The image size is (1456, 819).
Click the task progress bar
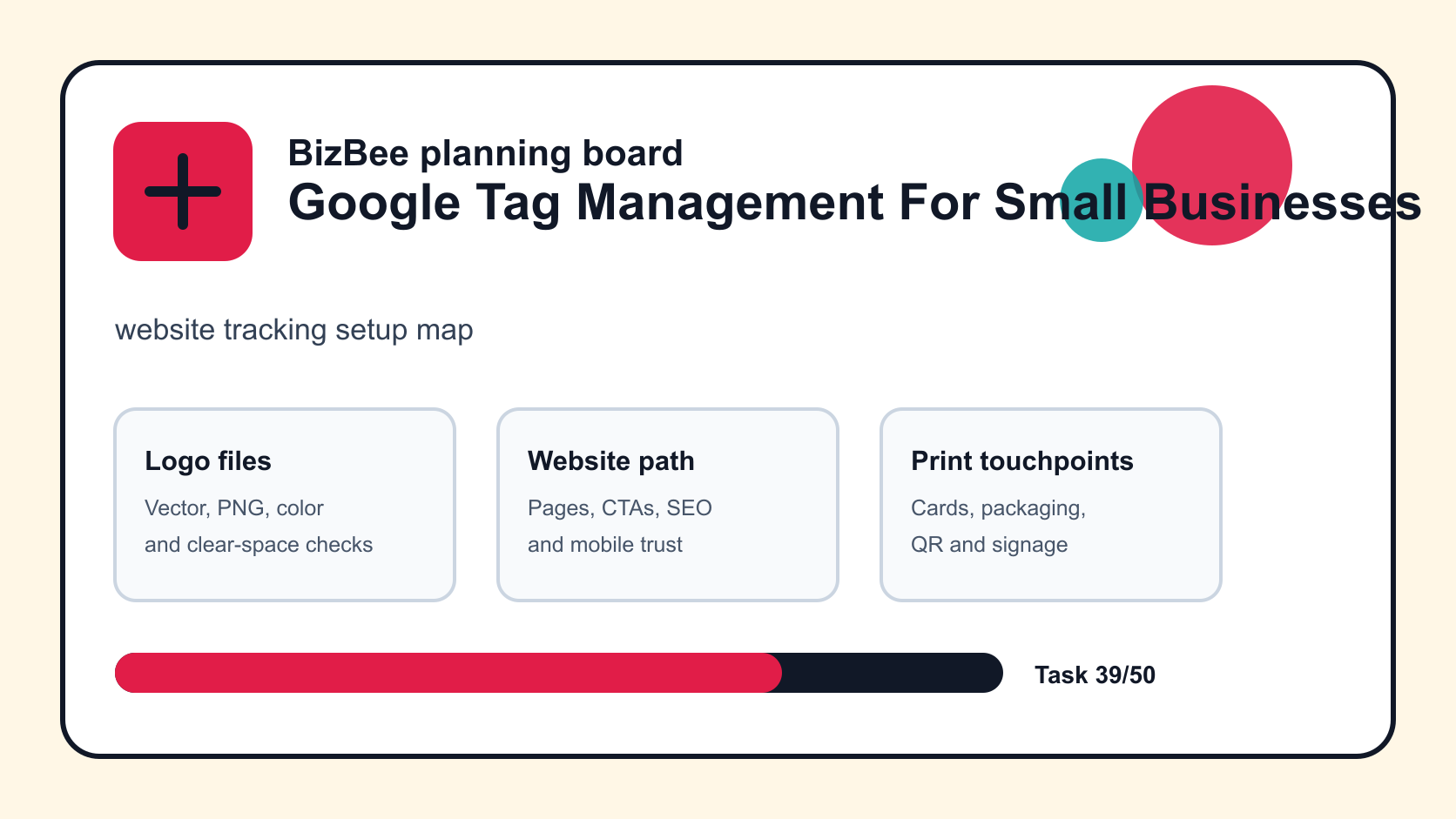tap(559, 673)
